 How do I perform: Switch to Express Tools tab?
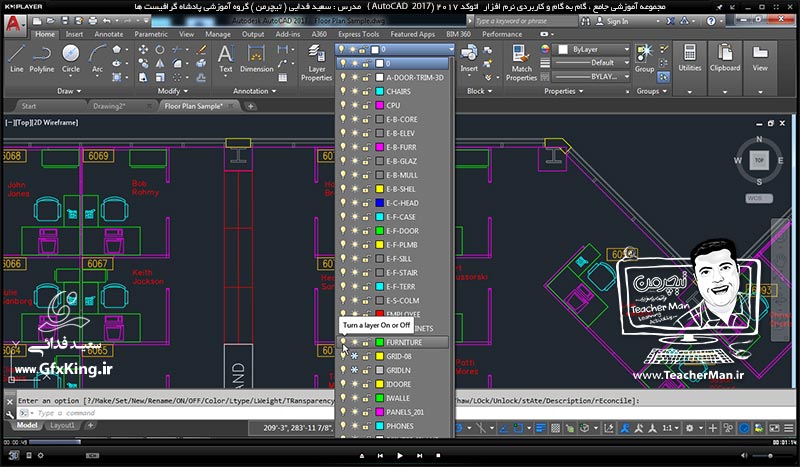pyautogui.click(x=359, y=34)
